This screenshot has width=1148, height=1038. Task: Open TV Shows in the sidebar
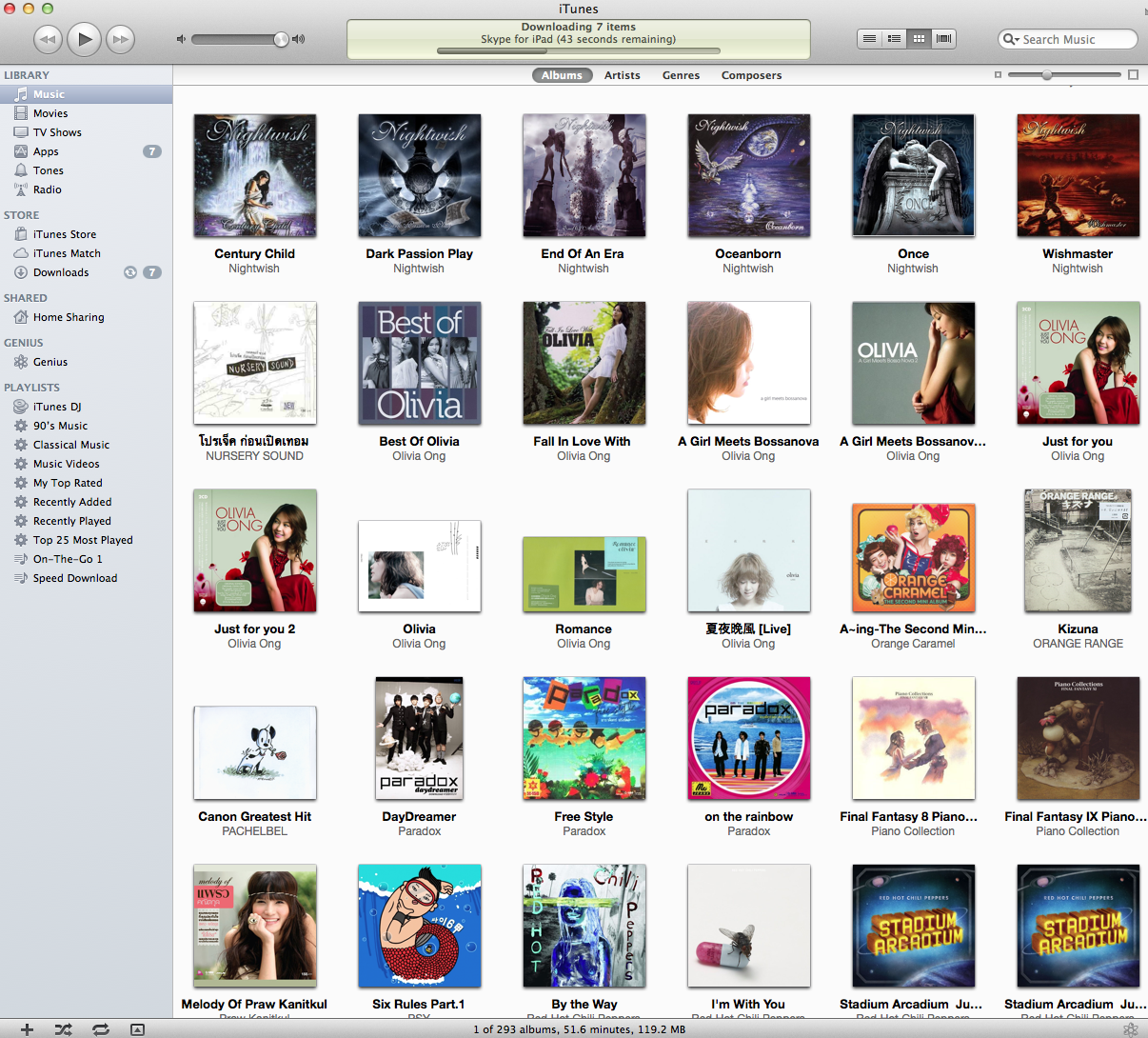[86, 132]
